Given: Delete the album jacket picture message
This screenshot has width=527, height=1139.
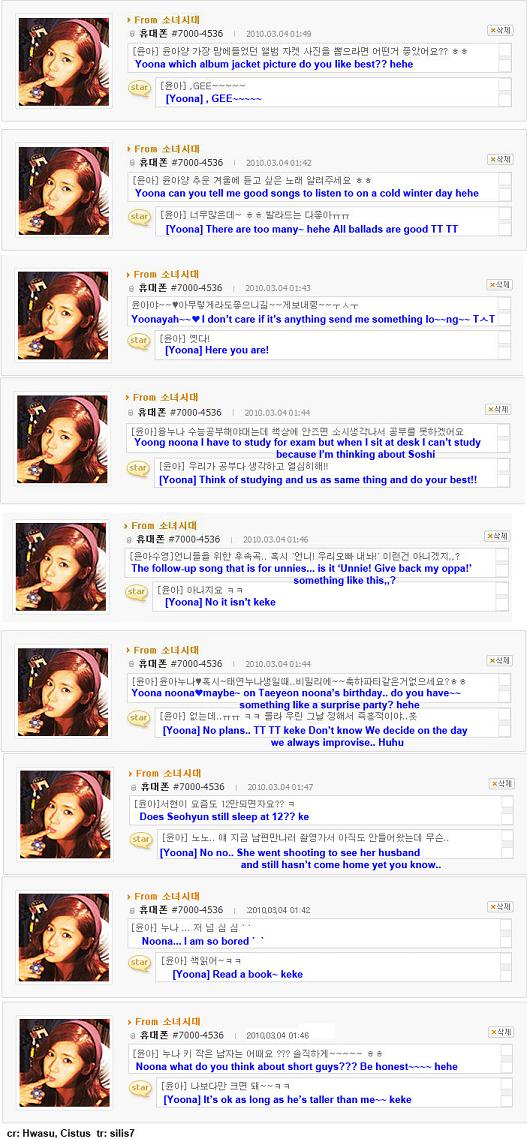Looking at the screenshot, I should pyautogui.click(x=500, y=30).
